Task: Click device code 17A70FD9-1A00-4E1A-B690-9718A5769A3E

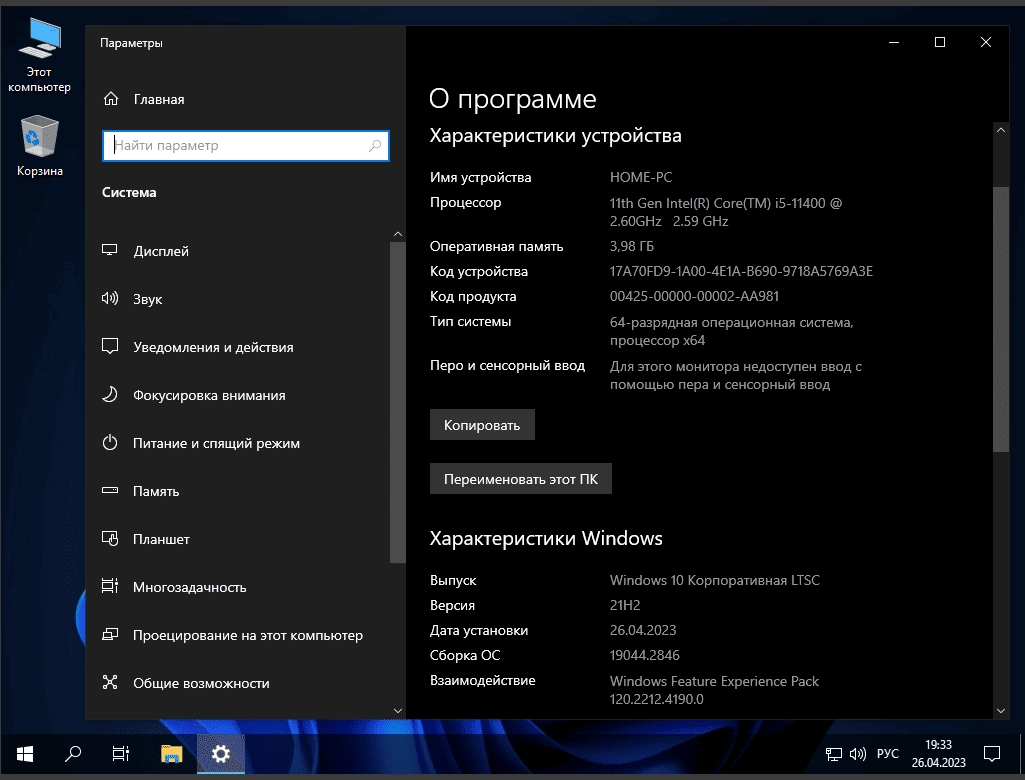Action: point(741,271)
